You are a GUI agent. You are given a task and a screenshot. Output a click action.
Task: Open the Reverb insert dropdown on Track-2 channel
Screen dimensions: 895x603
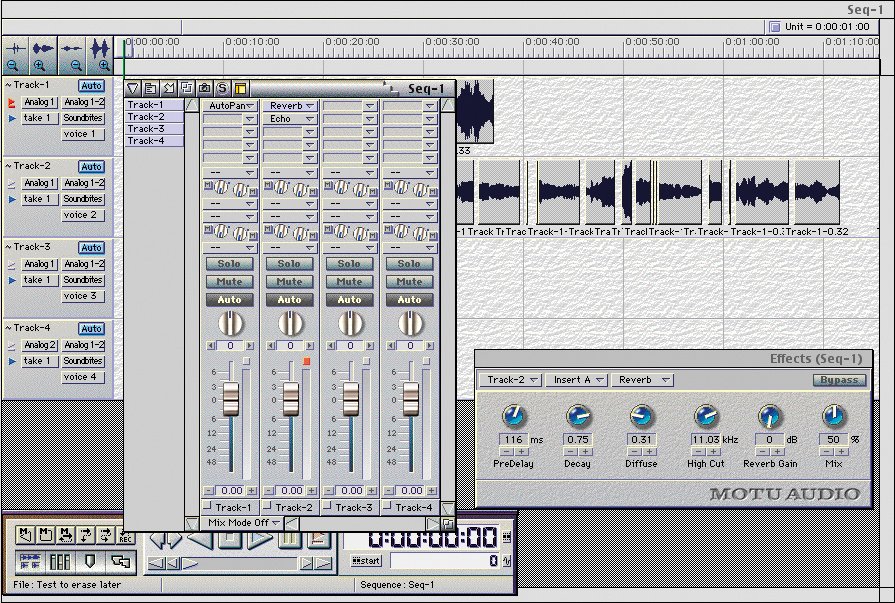point(290,105)
